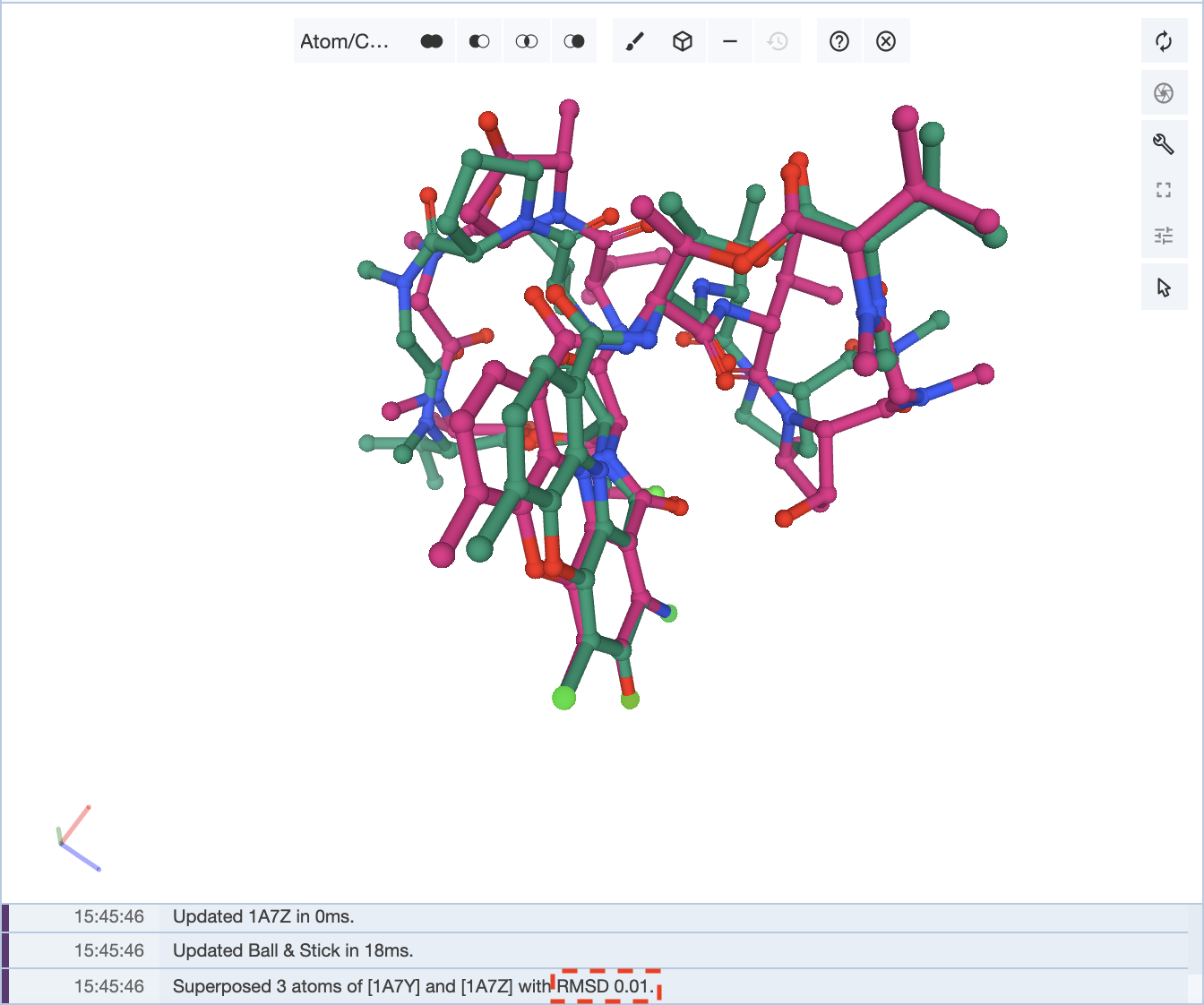Click the XYZ axes indicator
The image size is (1204, 1005).
pyautogui.click(x=76, y=838)
